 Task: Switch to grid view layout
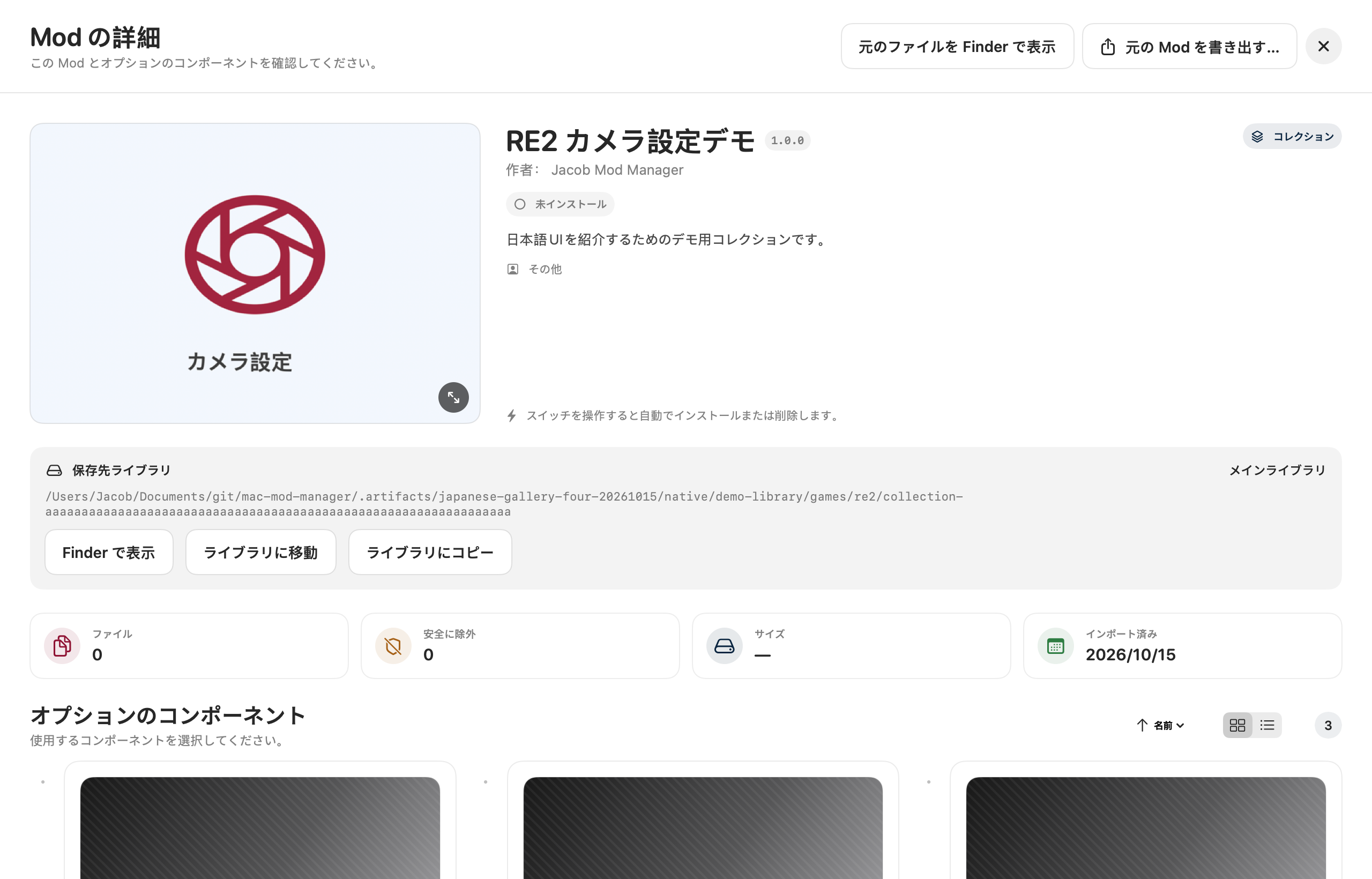(x=1237, y=726)
